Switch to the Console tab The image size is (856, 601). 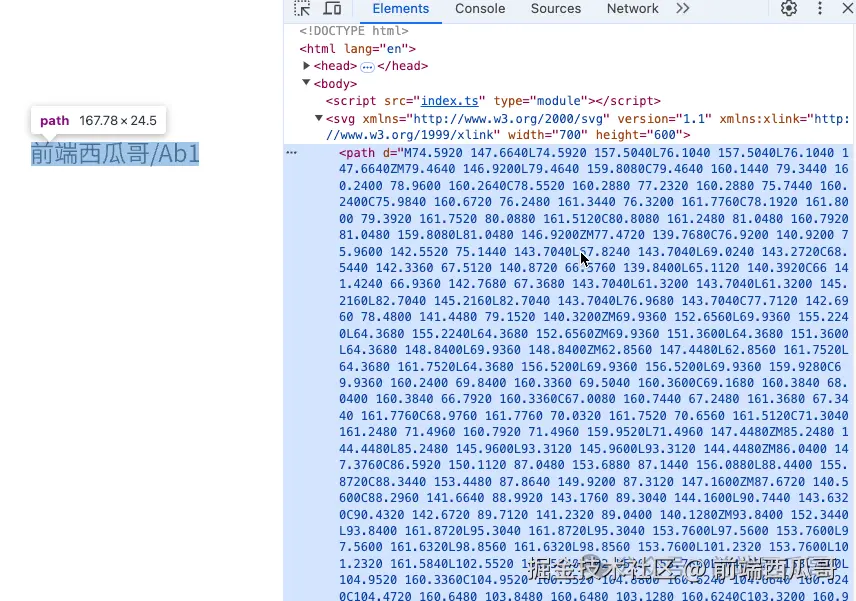click(480, 9)
